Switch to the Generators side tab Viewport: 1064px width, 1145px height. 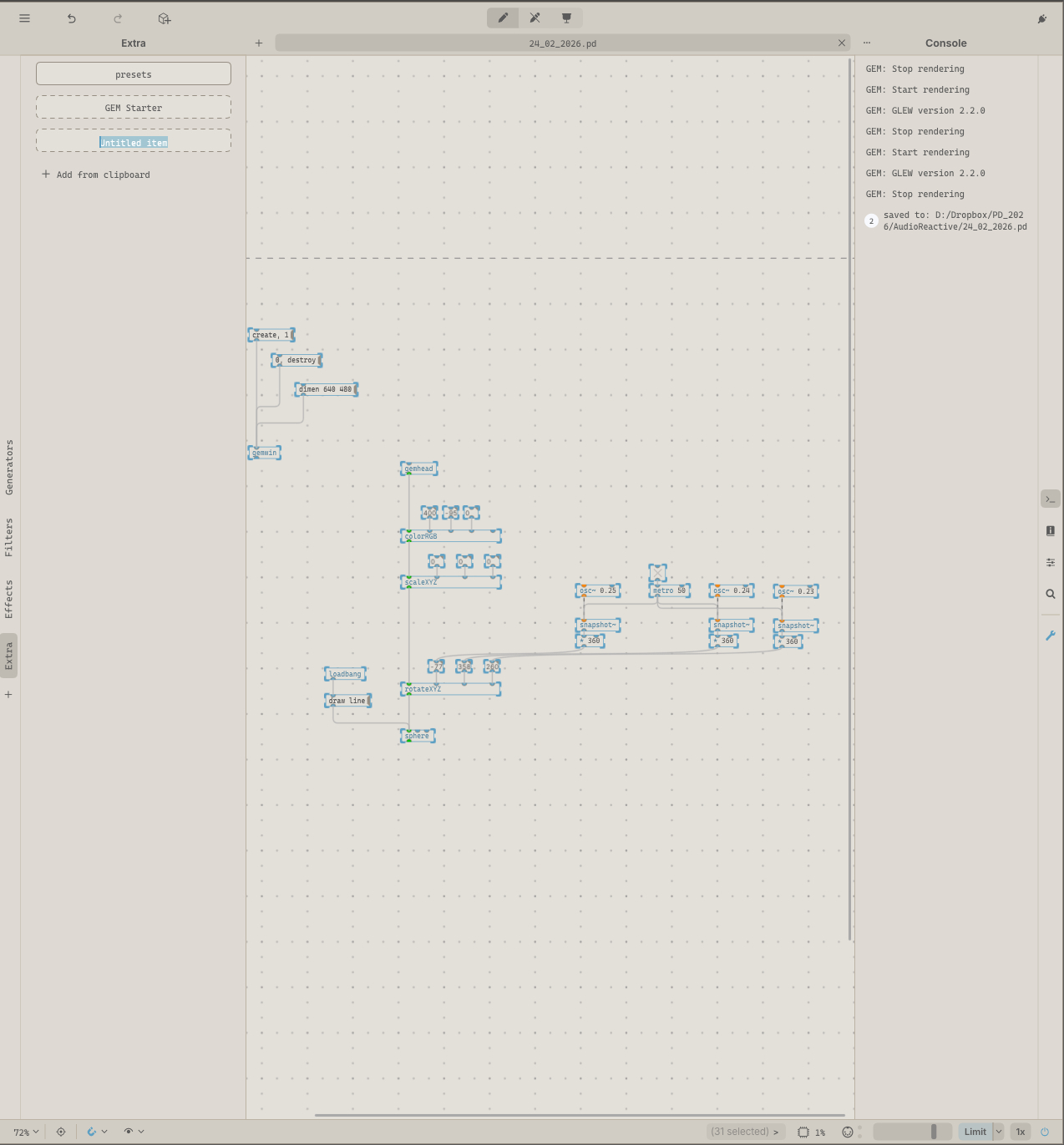[x=9, y=467]
